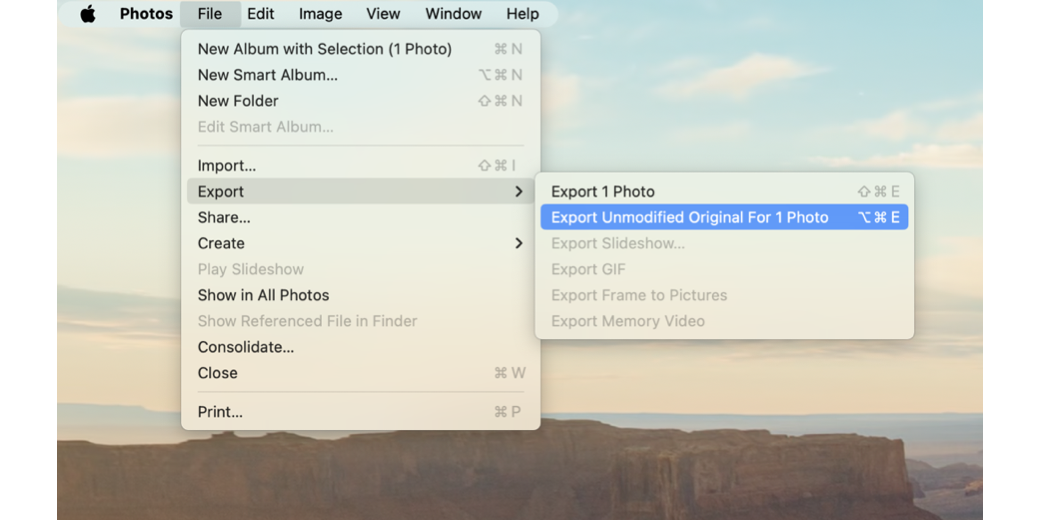Open the View menu
The height and width of the screenshot is (520, 1040).
383,14
